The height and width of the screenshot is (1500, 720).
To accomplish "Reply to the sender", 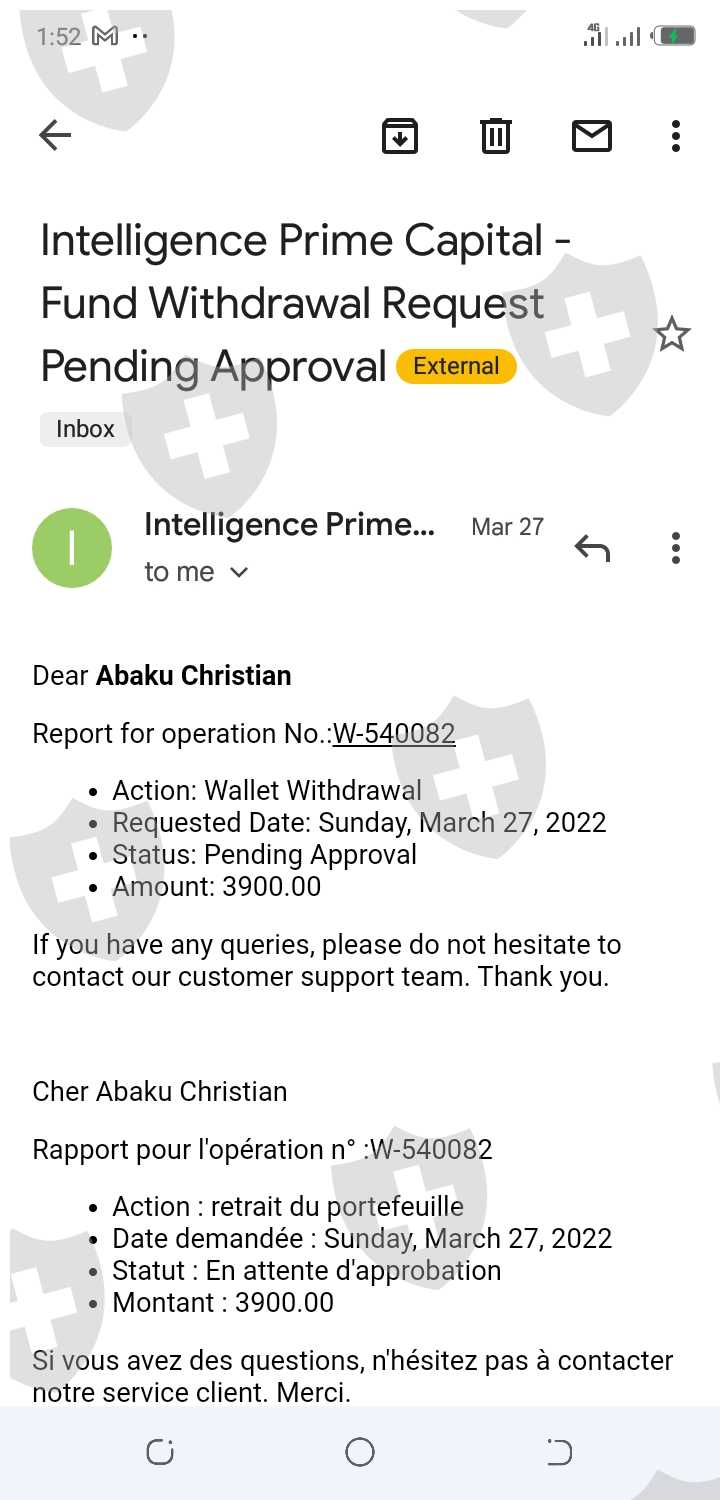I will pos(592,548).
